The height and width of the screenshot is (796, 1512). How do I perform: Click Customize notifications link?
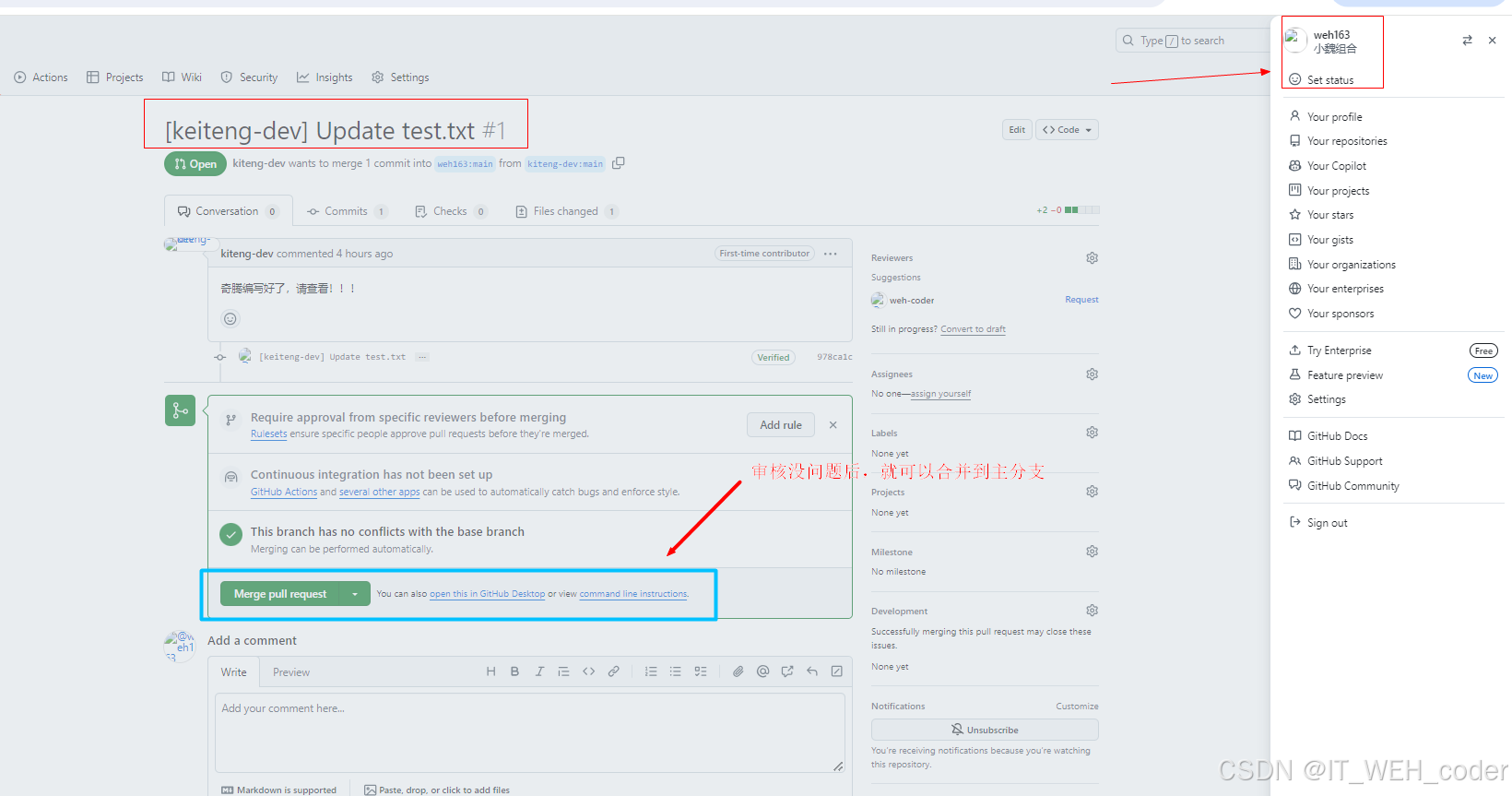(1077, 707)
